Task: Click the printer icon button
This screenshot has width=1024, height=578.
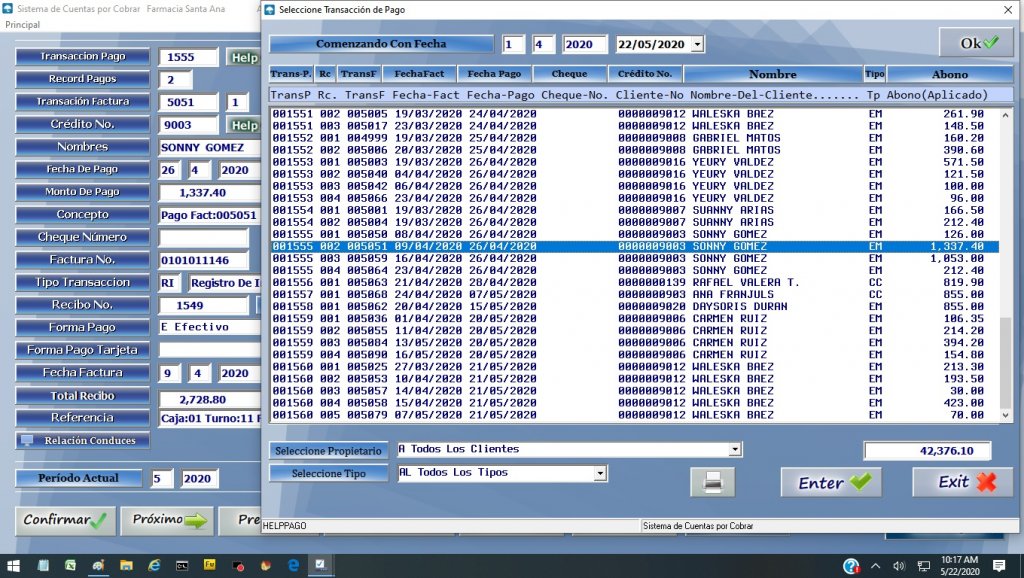Action: 712,482
